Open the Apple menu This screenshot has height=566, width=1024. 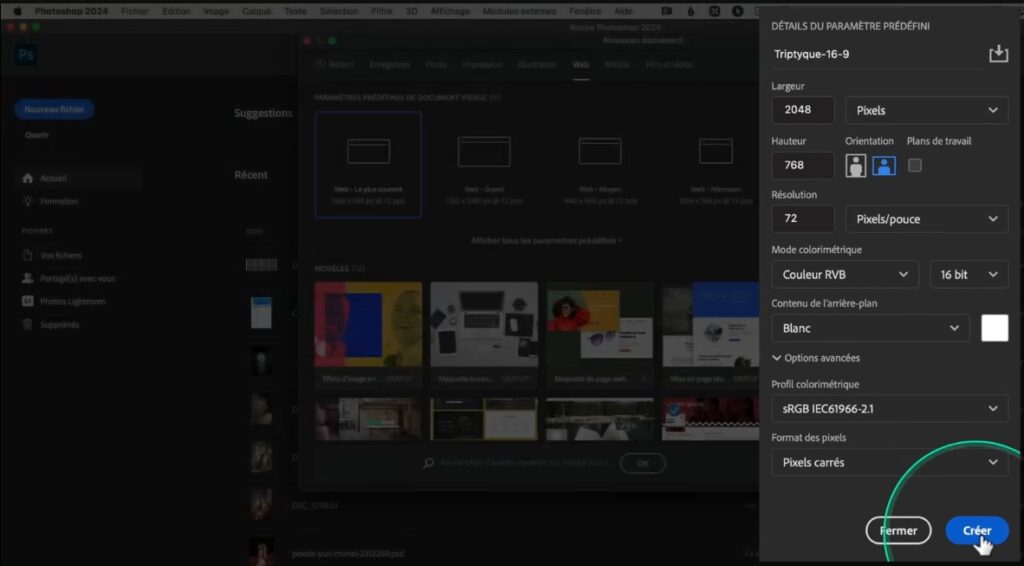16,11
